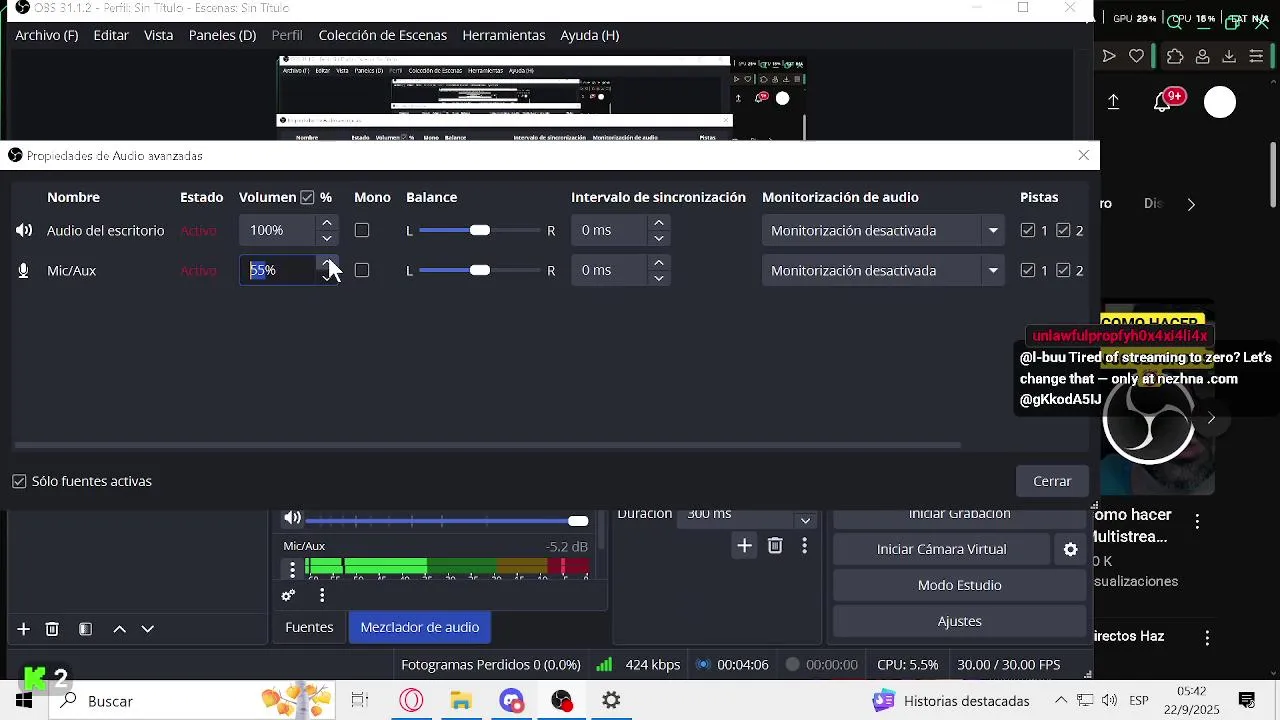Viewport: 1280px width, 720px height.
Task: Open the Herramientas menu
Action: (x=504, y=35)
